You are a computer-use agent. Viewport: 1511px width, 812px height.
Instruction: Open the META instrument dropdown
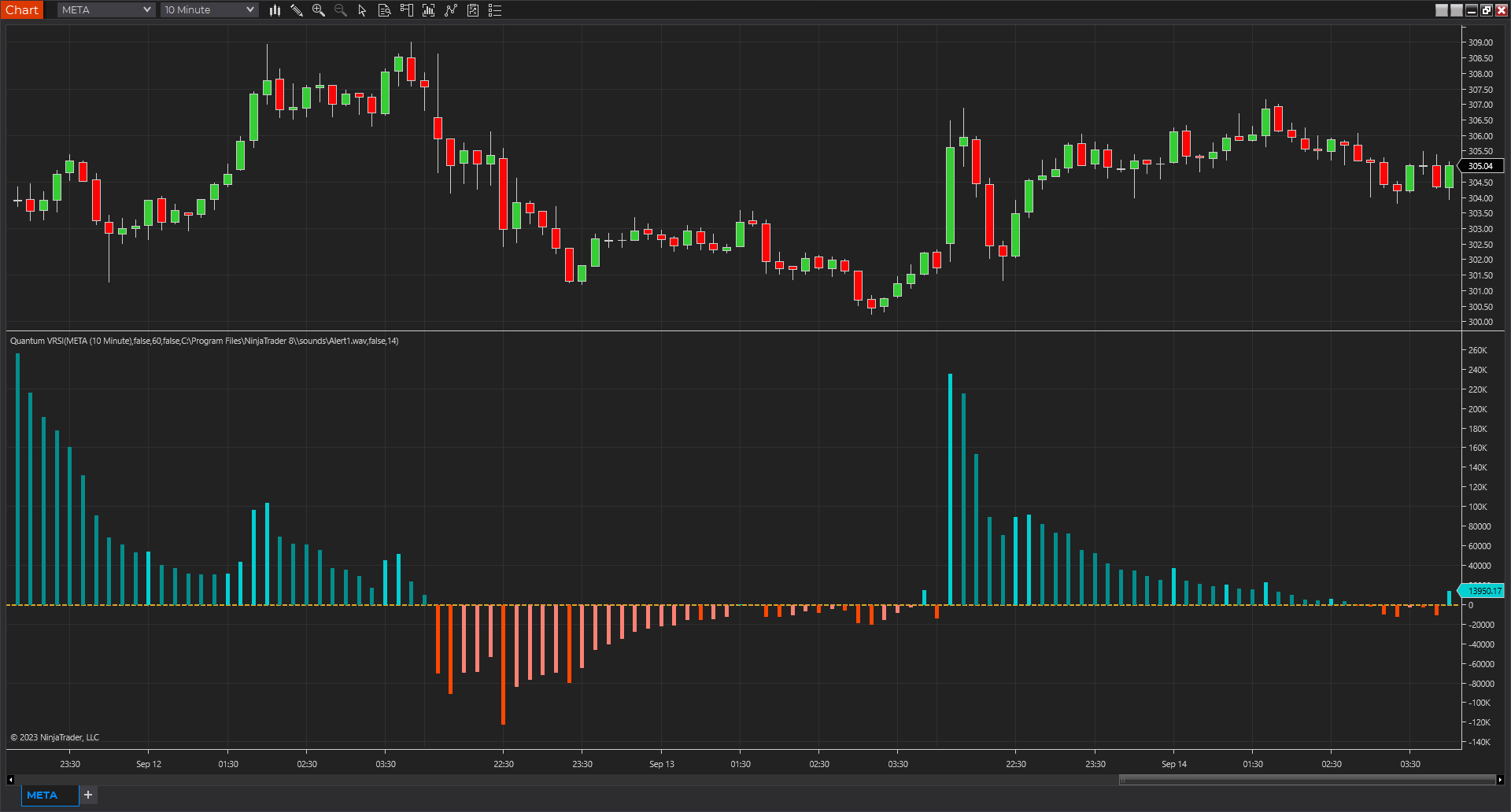(x=105, y=10)
